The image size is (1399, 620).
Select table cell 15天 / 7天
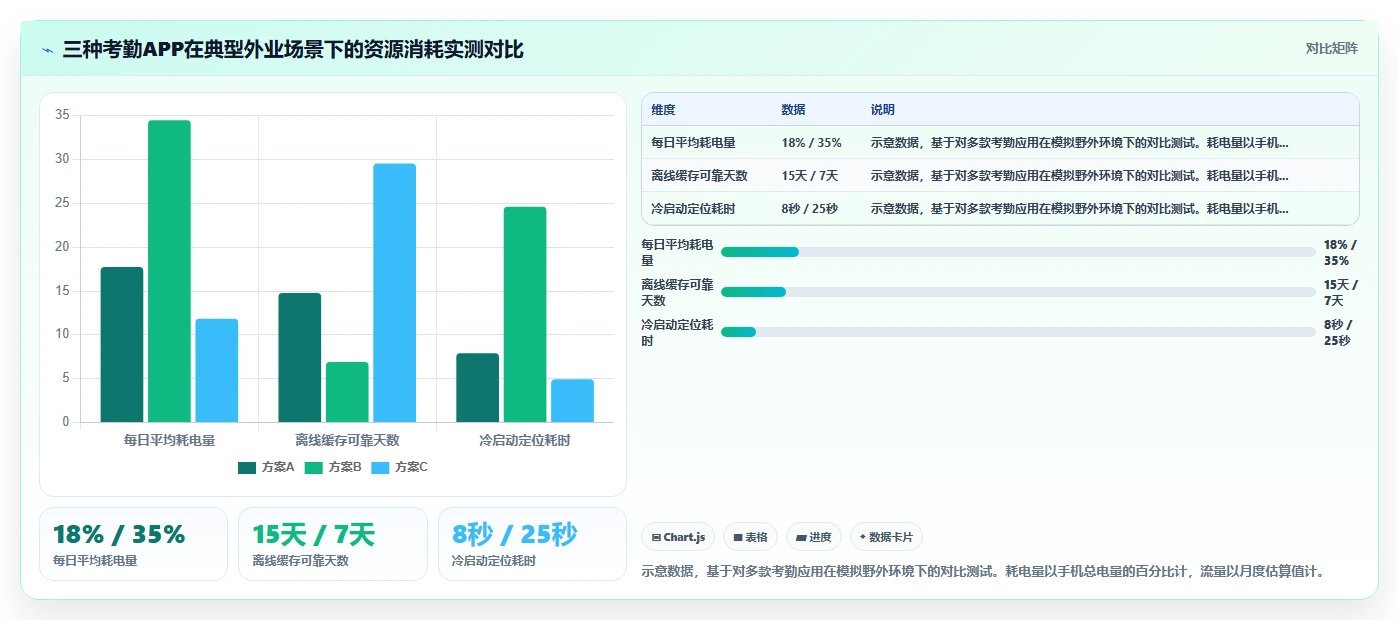[810, 176]
